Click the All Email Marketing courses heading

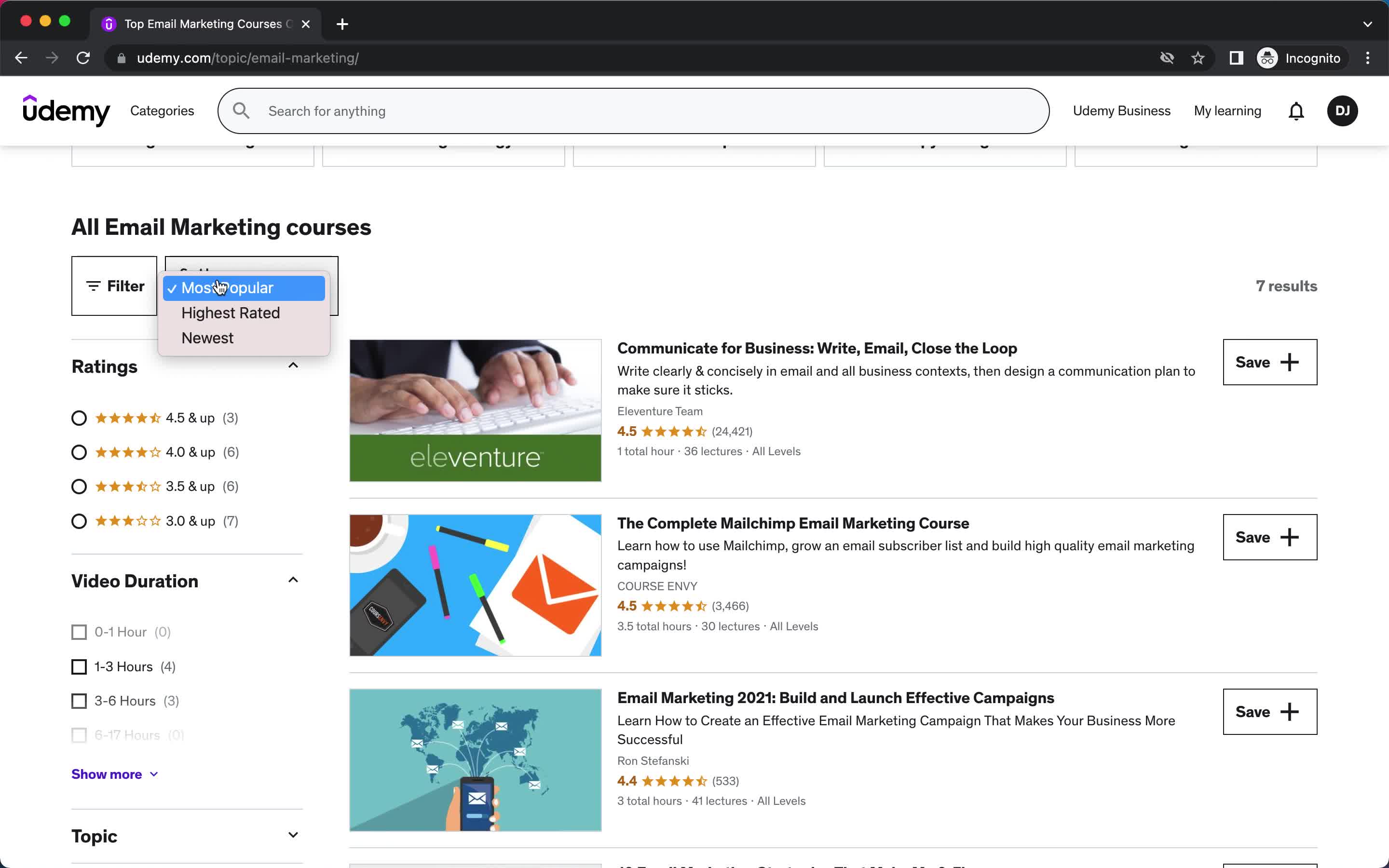[x=221, y=227]
